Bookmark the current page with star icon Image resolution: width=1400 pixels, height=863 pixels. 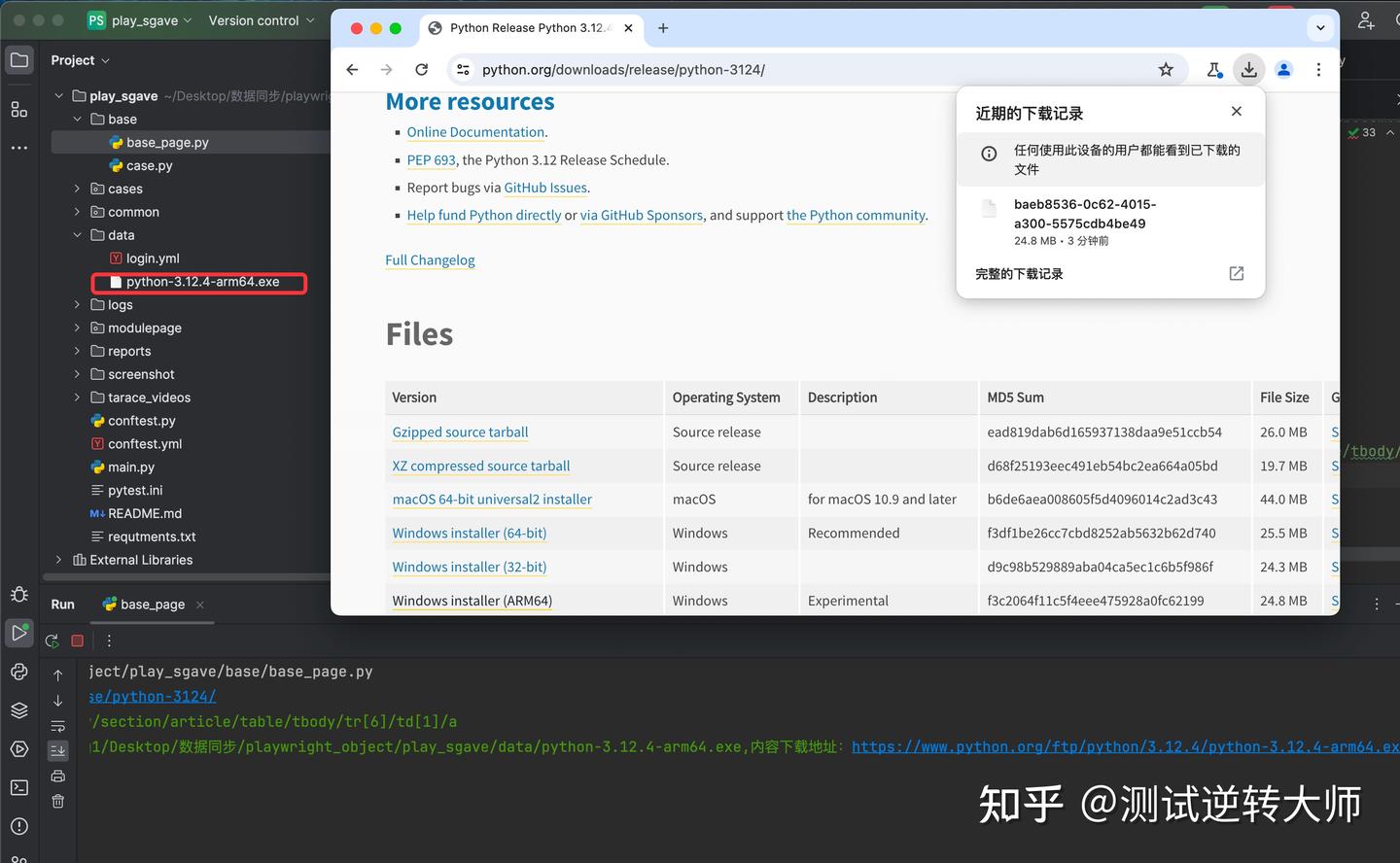pyautogui.click(x=1167, y=69)
